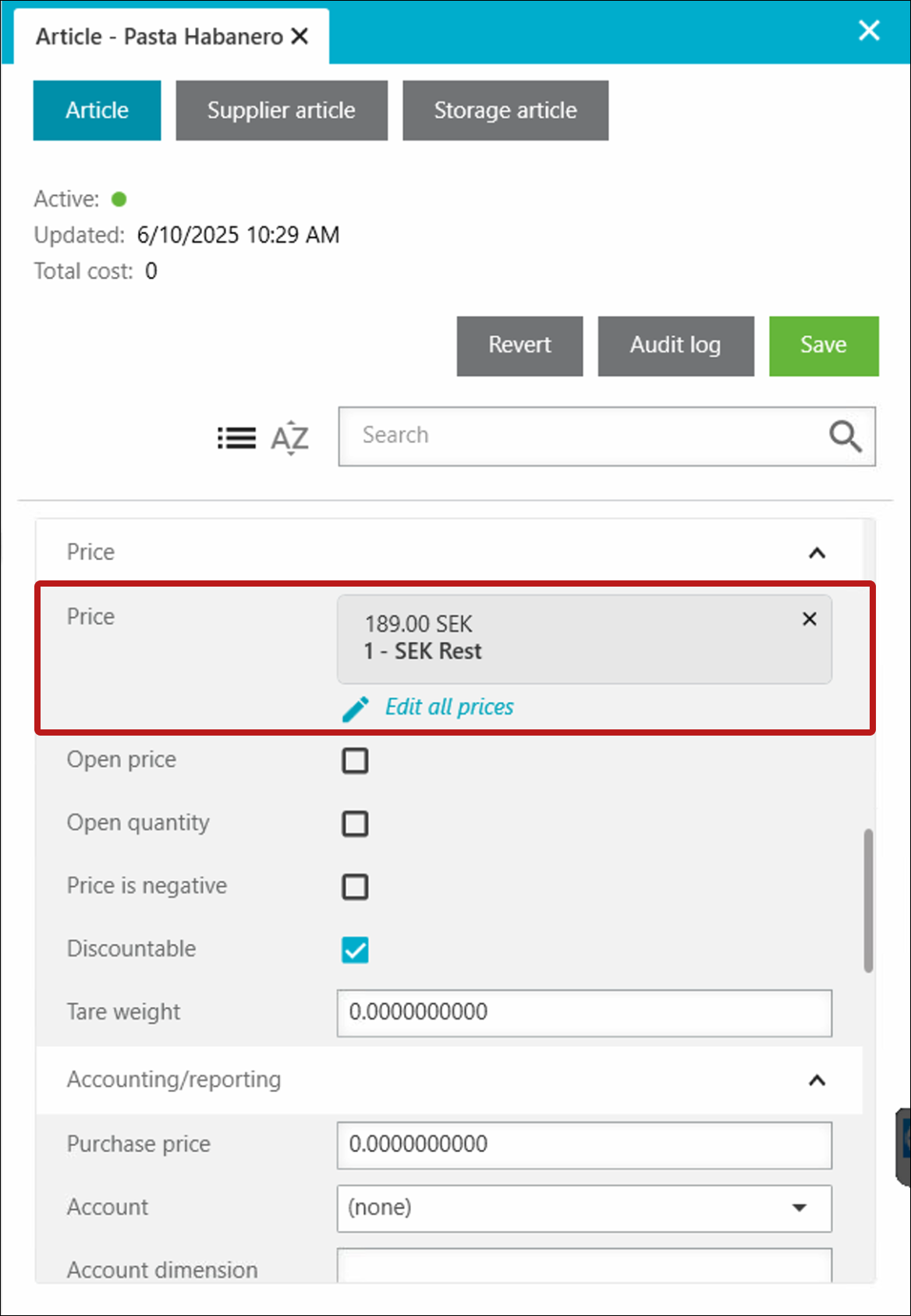Open the Audit log
This screenshot has width=911, height=1316.
coord(675,346)
